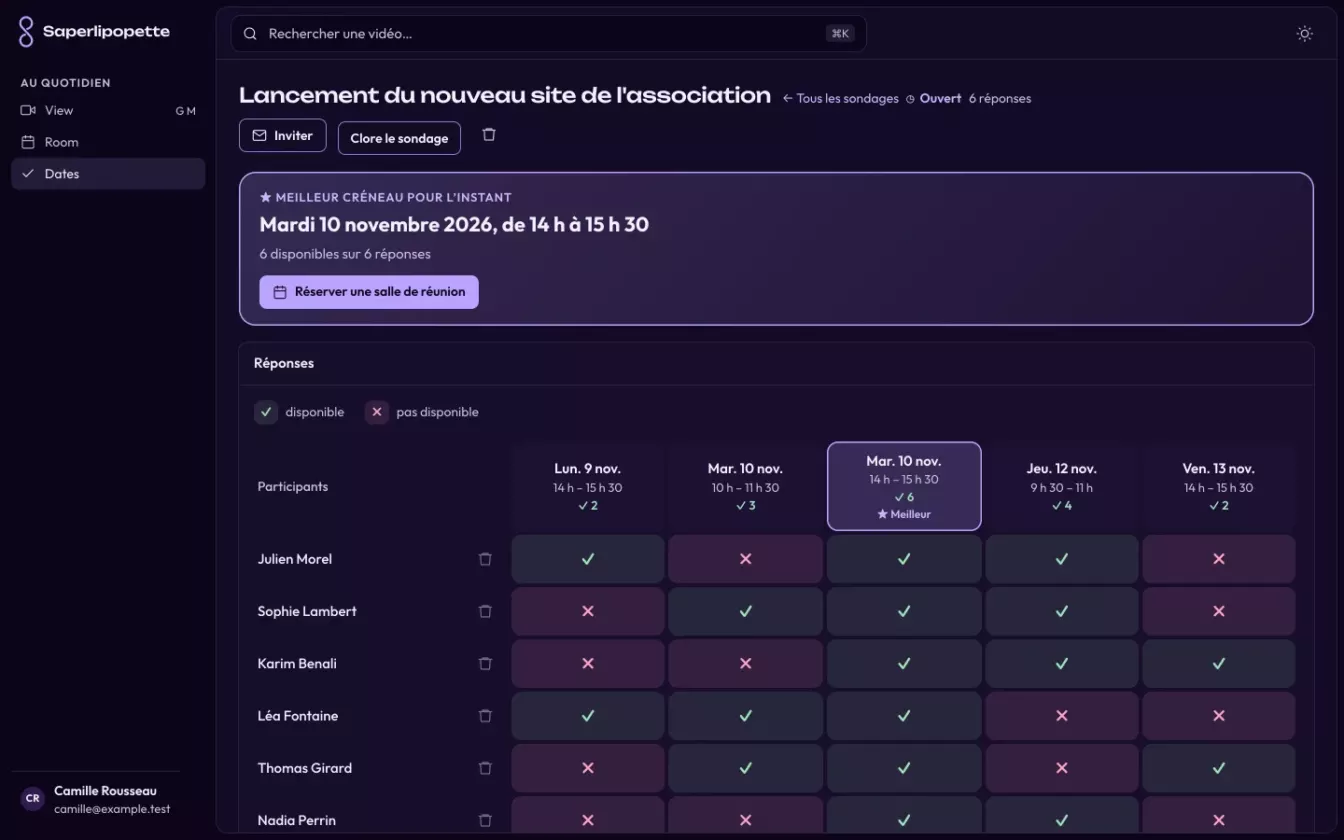Image resolution: width=1344 pixels, height=840 pixels.
Task: Remove Thomas Girard's response via trash icon
Action: click(485, 768)
